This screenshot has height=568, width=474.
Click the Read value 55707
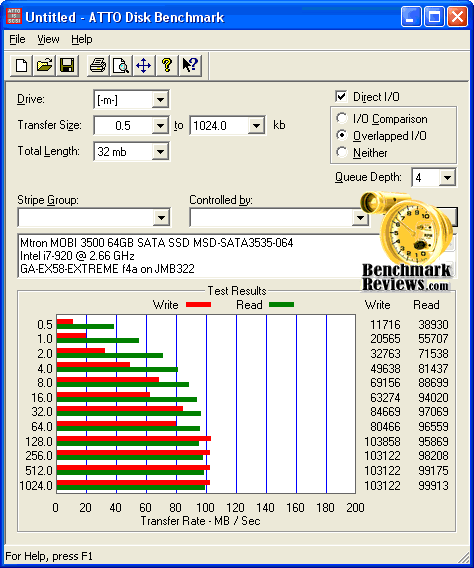pos(433,338)
